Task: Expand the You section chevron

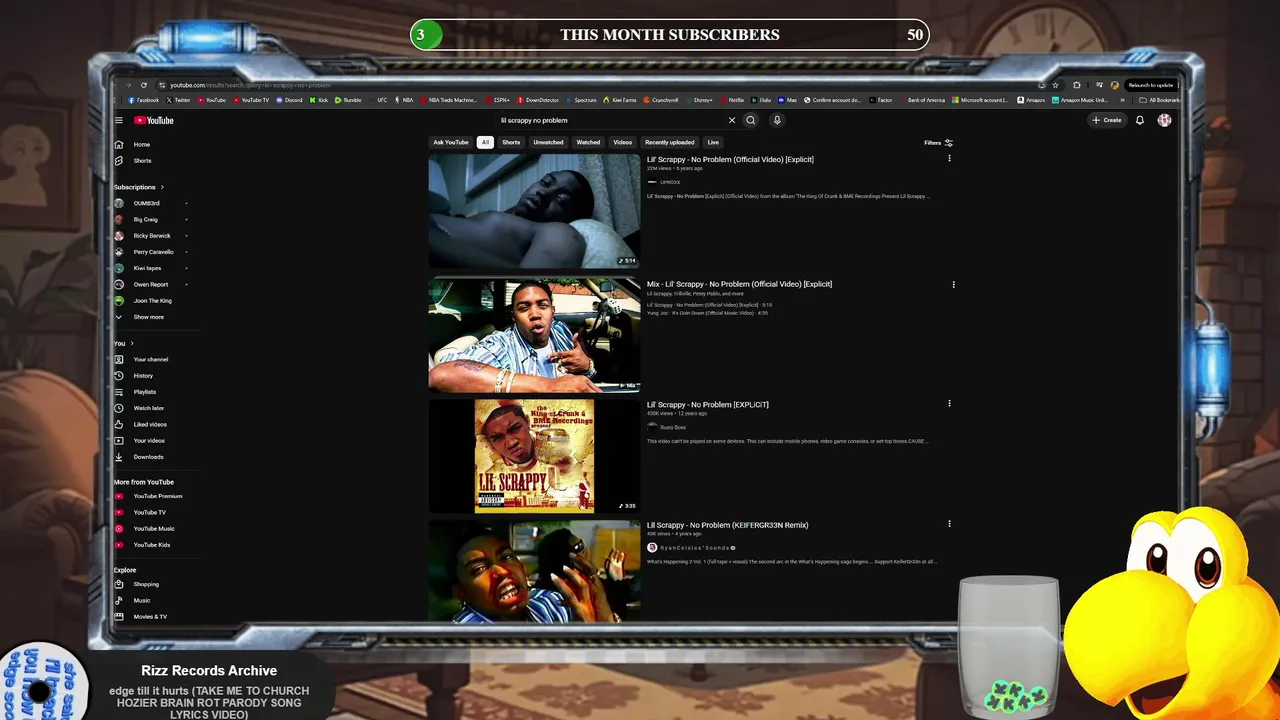Action: (132, 343)
